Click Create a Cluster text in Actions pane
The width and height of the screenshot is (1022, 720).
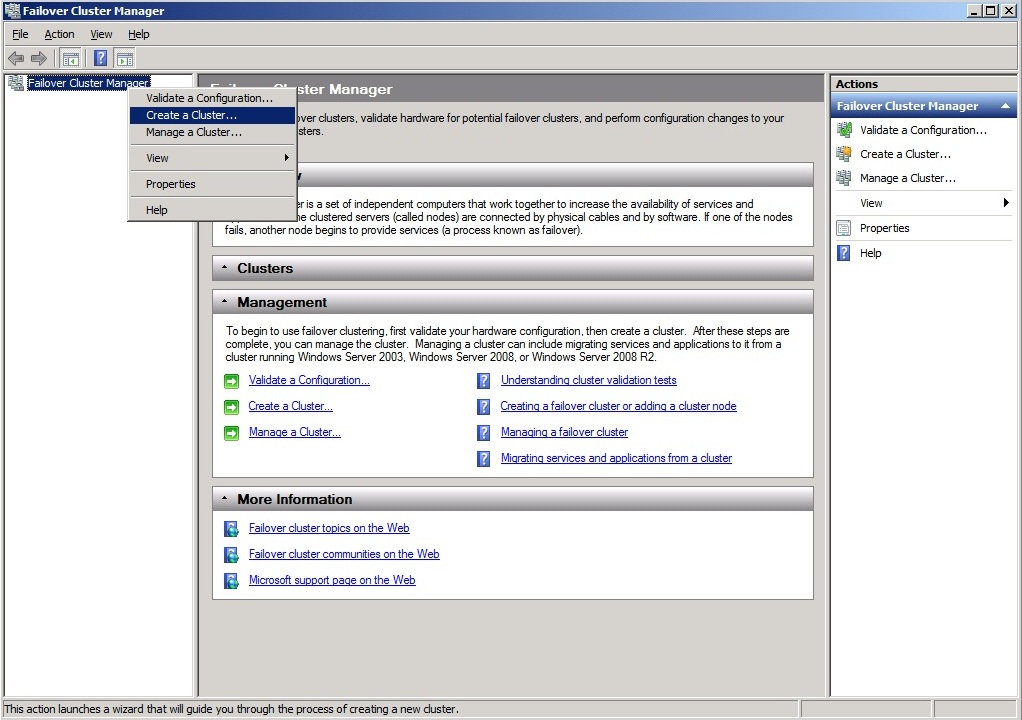tap(905, 154)
